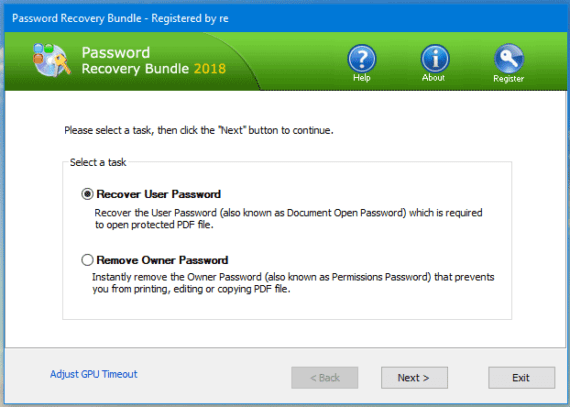This screenshot has width=570, height=407.
Task: Click the Password Recovery Bundle 2018 banner title
Action: (x=153, y=60)
